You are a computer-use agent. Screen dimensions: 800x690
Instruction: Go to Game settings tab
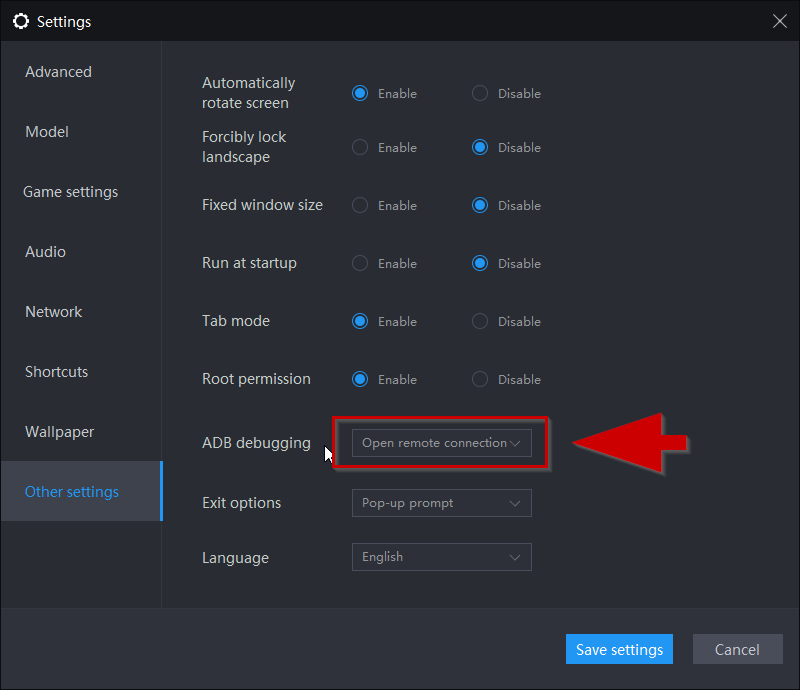click(x=70, y=192)
